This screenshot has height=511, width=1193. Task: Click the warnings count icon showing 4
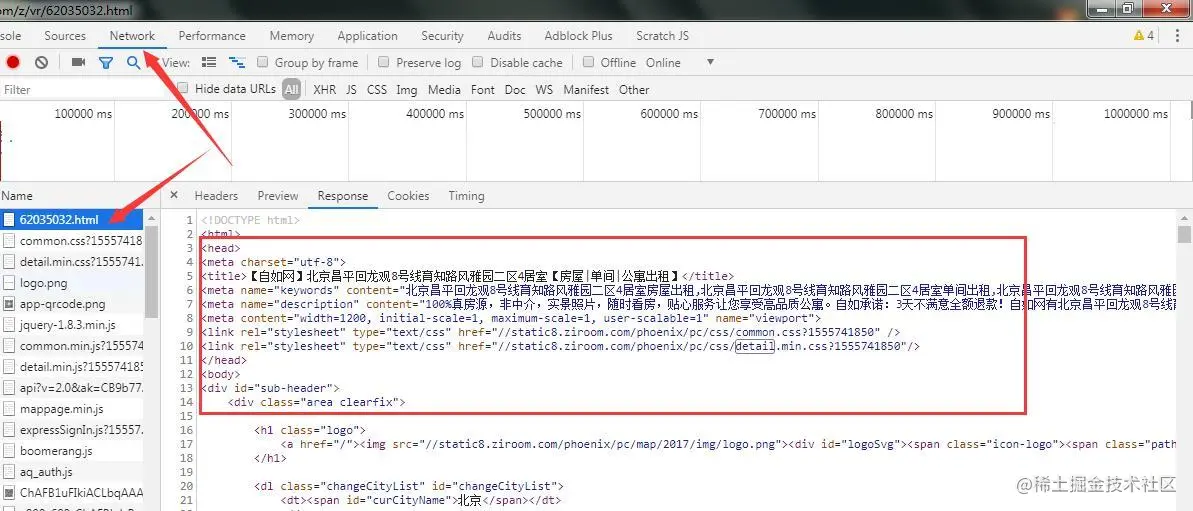pos(1144,35)
